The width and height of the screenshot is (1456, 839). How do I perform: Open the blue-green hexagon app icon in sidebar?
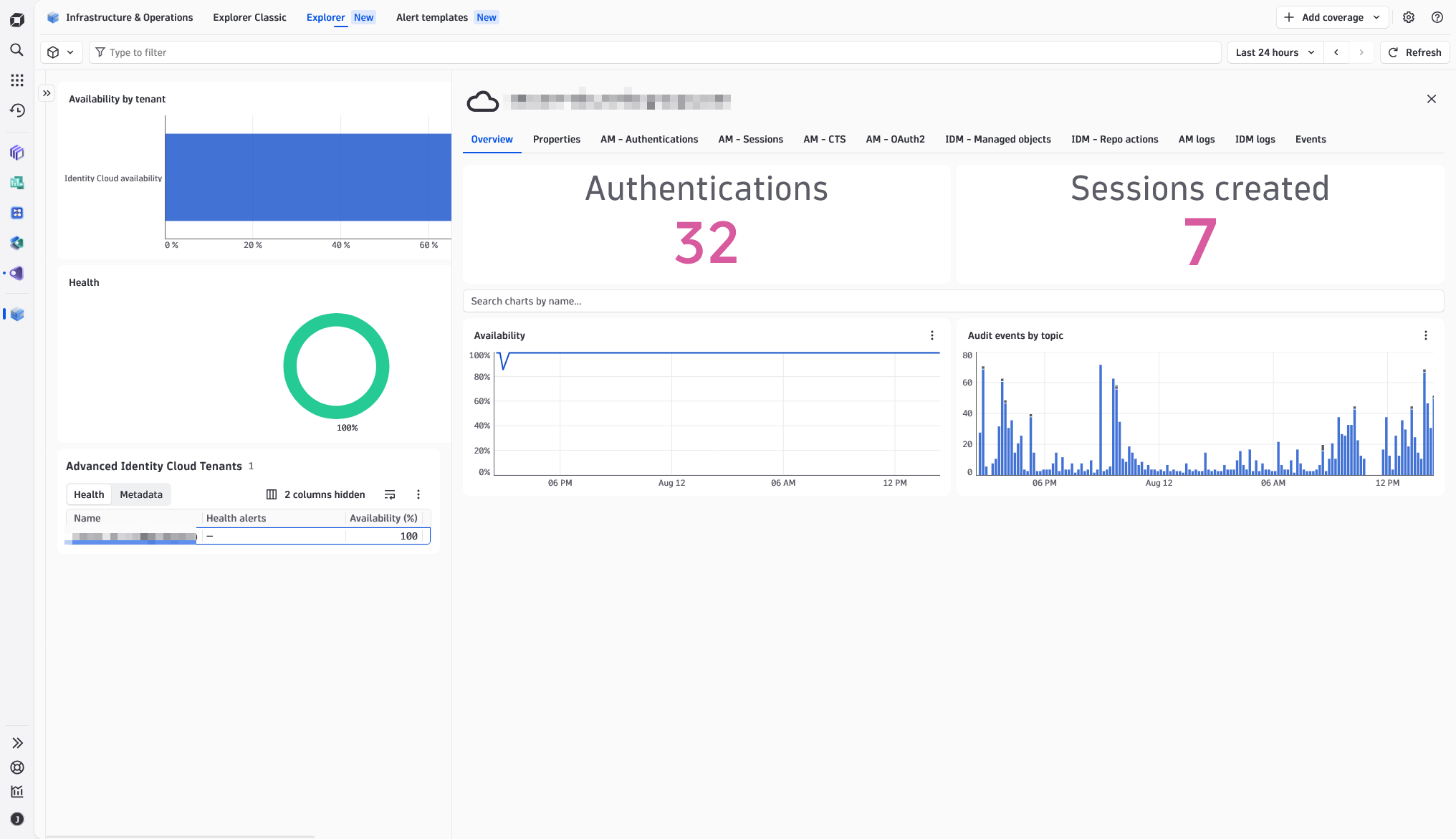click(17, 243)
